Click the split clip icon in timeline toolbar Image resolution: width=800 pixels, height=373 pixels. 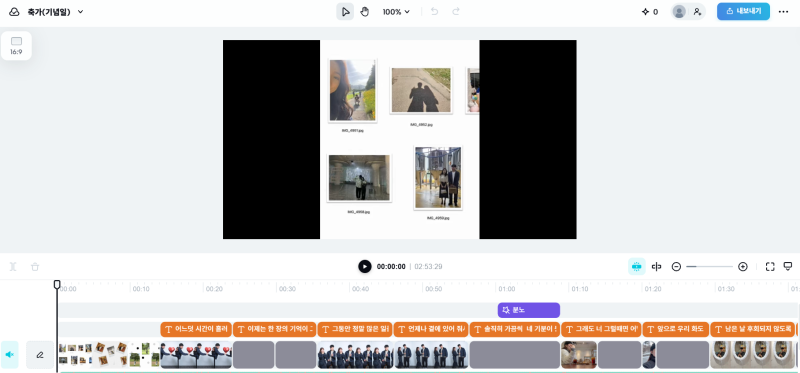pos(13,266)
